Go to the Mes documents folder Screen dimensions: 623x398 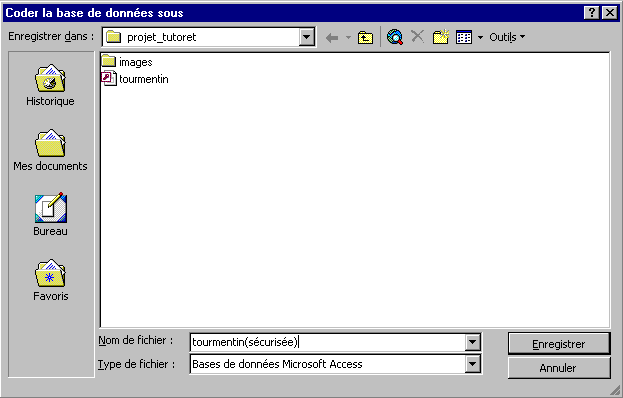50,150
